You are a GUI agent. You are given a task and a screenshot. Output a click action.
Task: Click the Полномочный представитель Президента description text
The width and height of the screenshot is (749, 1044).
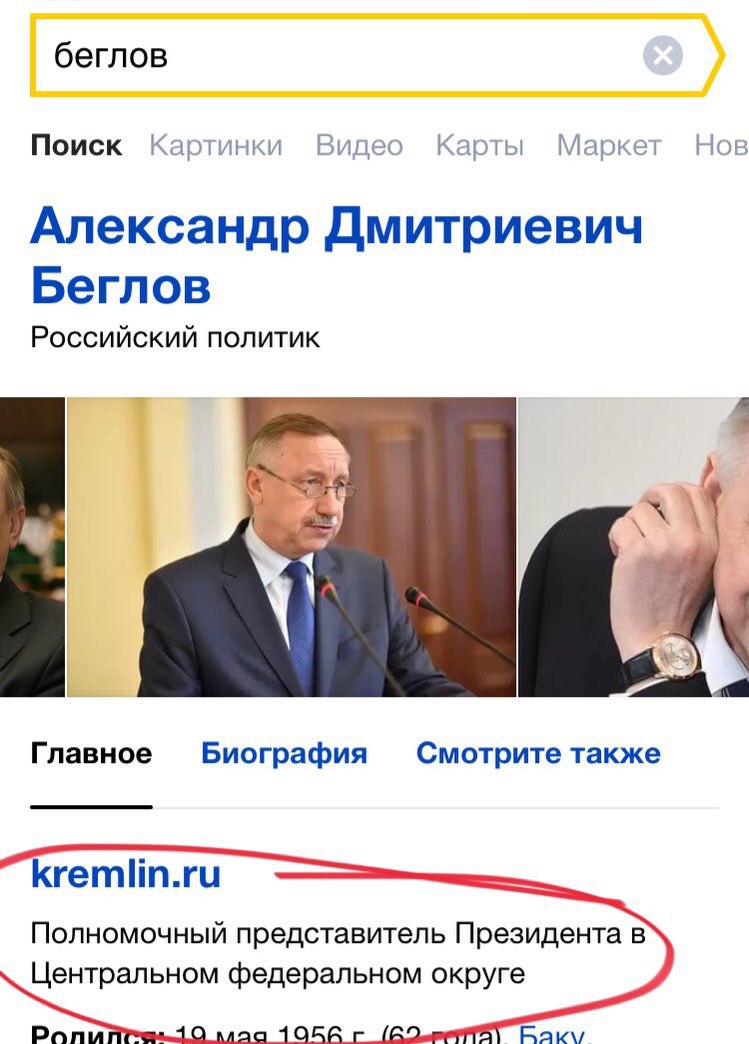click(x=338, y=953)
